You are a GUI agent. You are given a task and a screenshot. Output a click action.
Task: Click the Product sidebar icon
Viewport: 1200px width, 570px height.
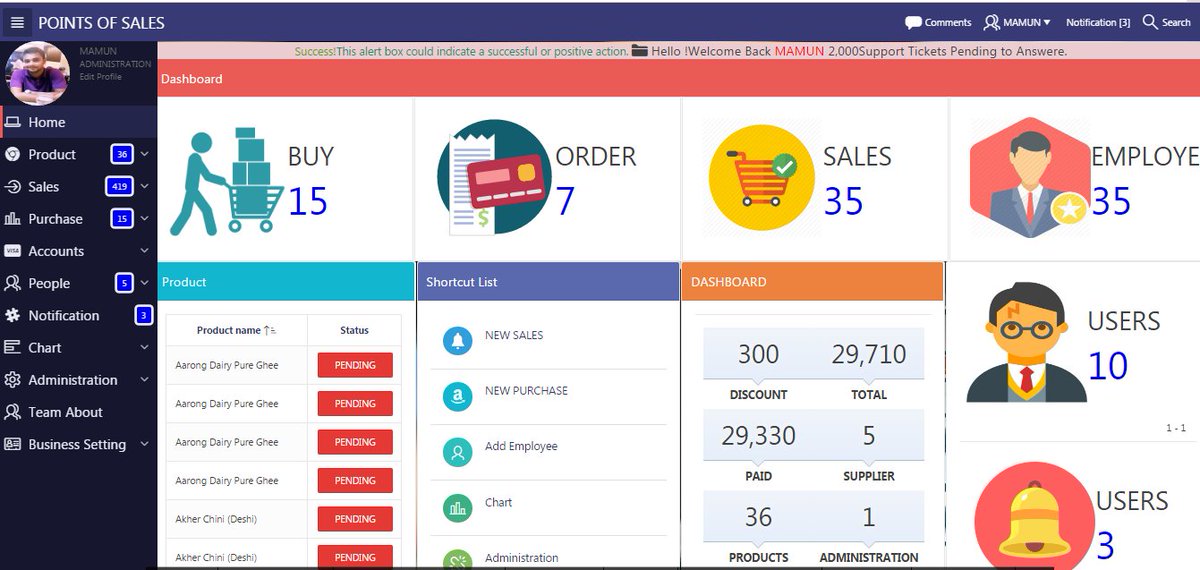click(13, 154)
